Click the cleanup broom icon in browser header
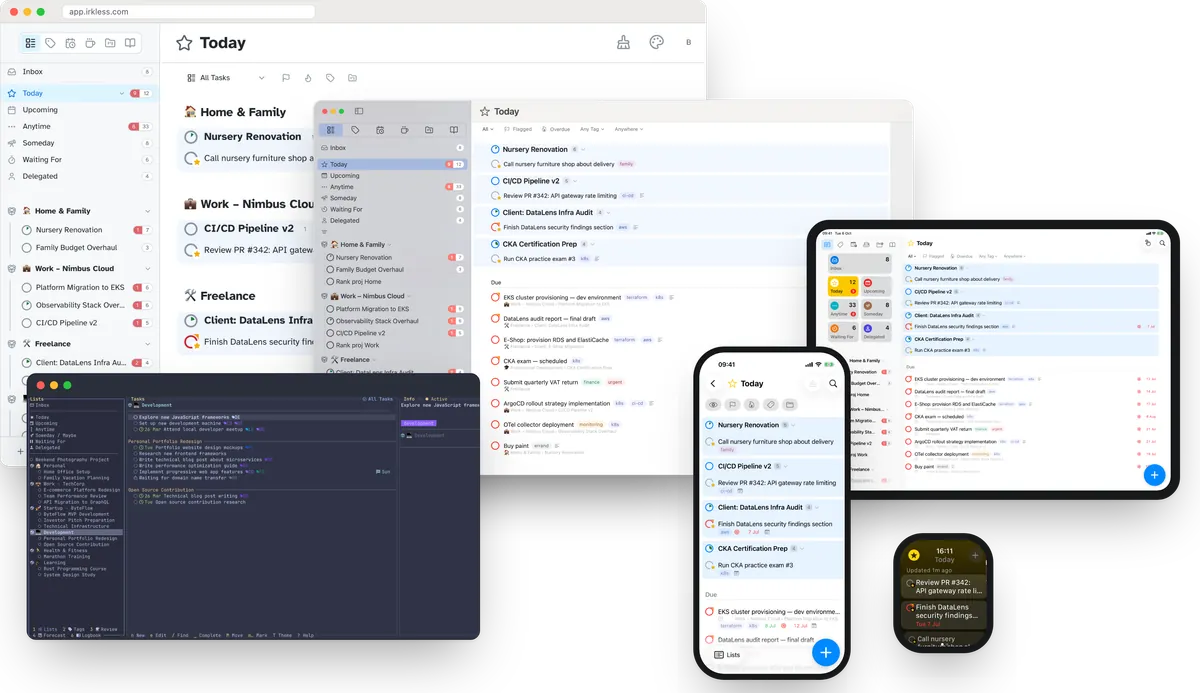This screenshot has height=693, width=1200. click(624, 42)
